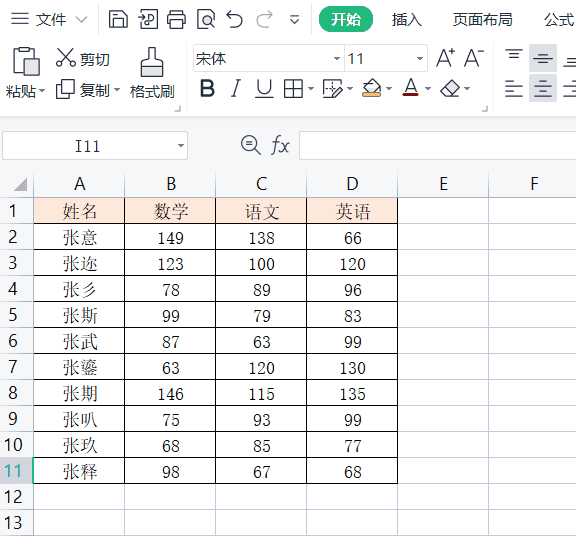Image resolution: width=576 pixels, height=536 pixels.
Task: Expand the Name Box dropdown arrow
Action: point(180,146)
